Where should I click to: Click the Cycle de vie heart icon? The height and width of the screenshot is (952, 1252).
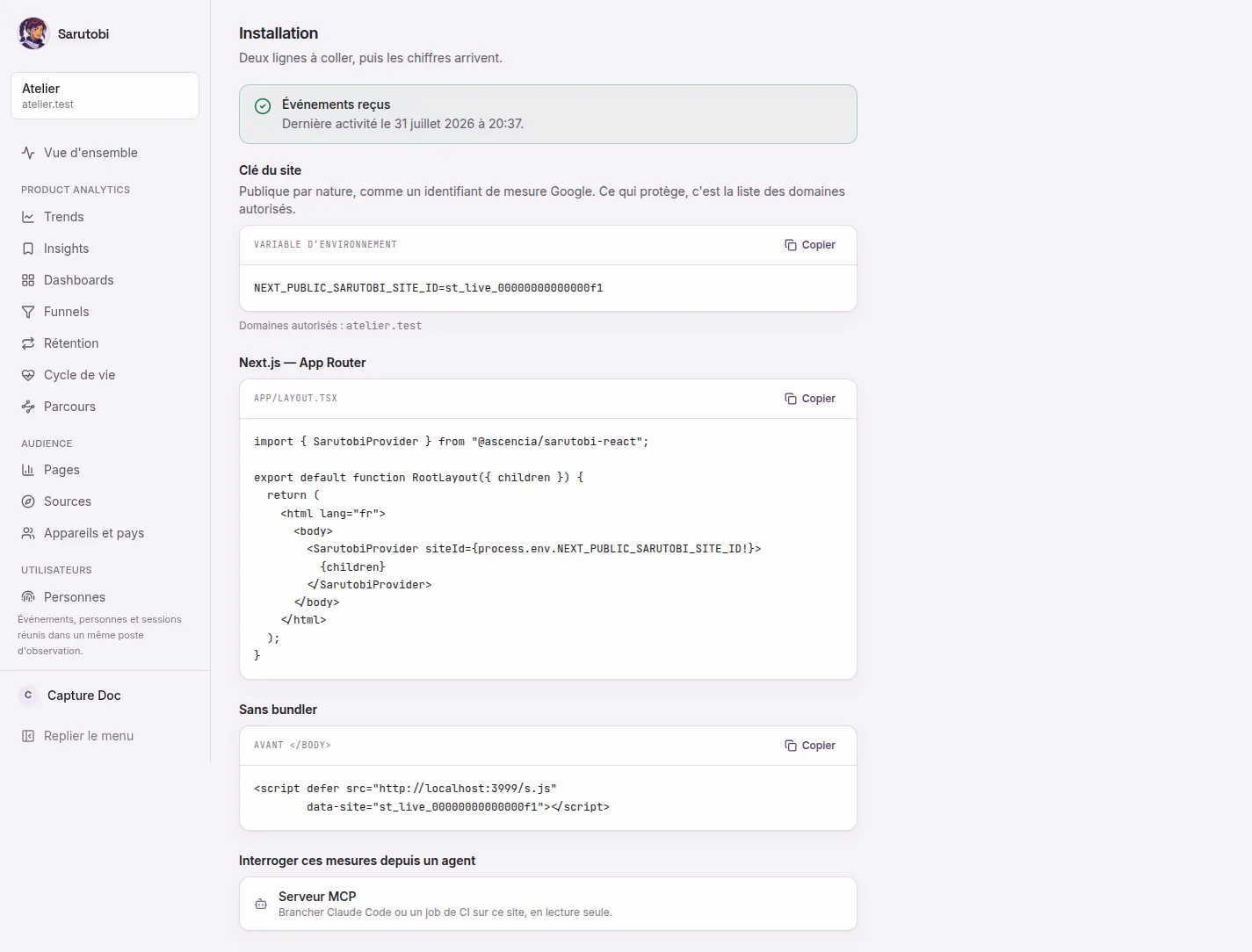(28, 375)
